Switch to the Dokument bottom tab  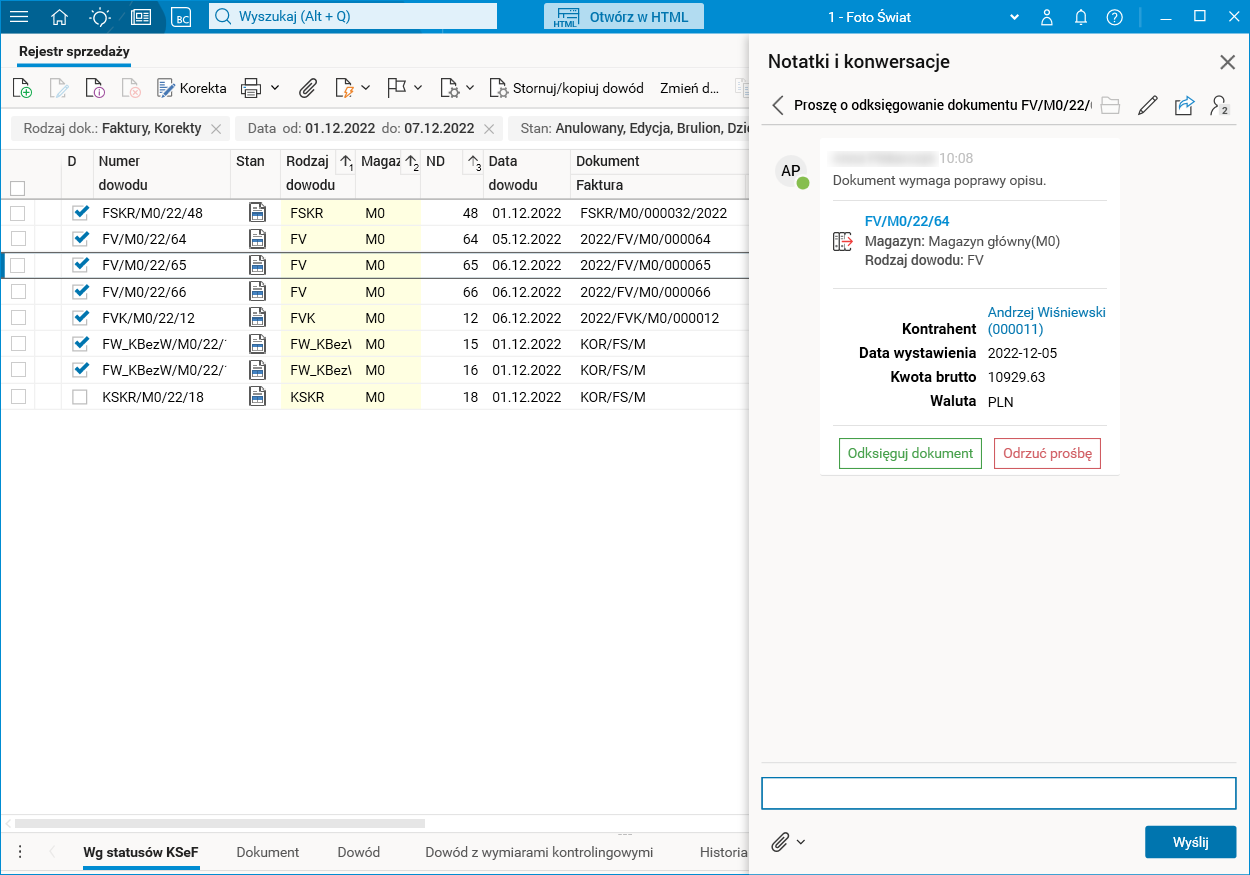267,852
